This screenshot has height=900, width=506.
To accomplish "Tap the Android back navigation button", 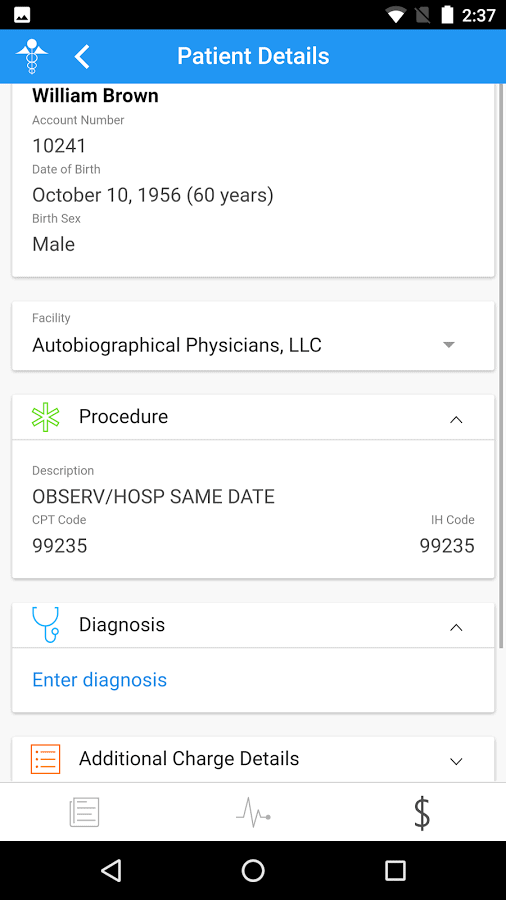I will point(111,870).
